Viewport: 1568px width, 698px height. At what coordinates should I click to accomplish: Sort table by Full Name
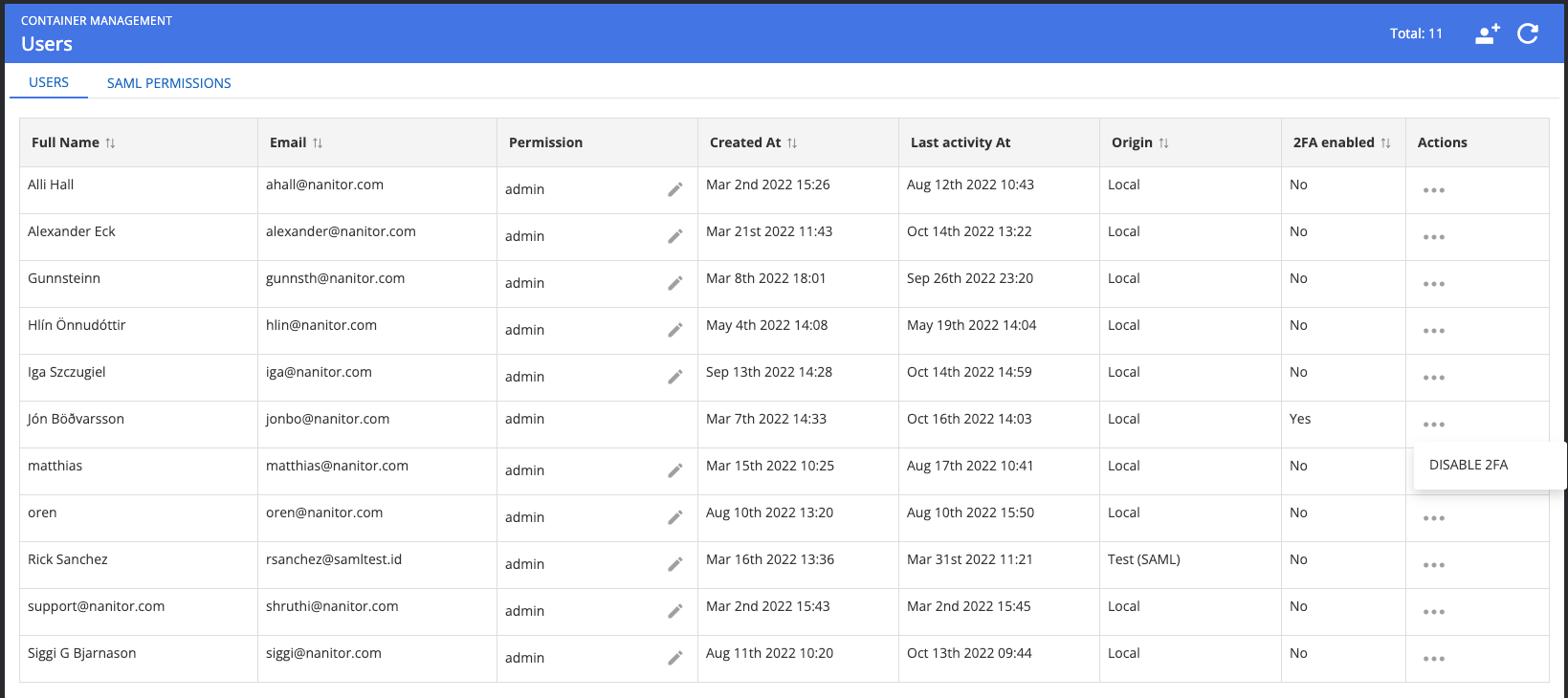[110, 143]
